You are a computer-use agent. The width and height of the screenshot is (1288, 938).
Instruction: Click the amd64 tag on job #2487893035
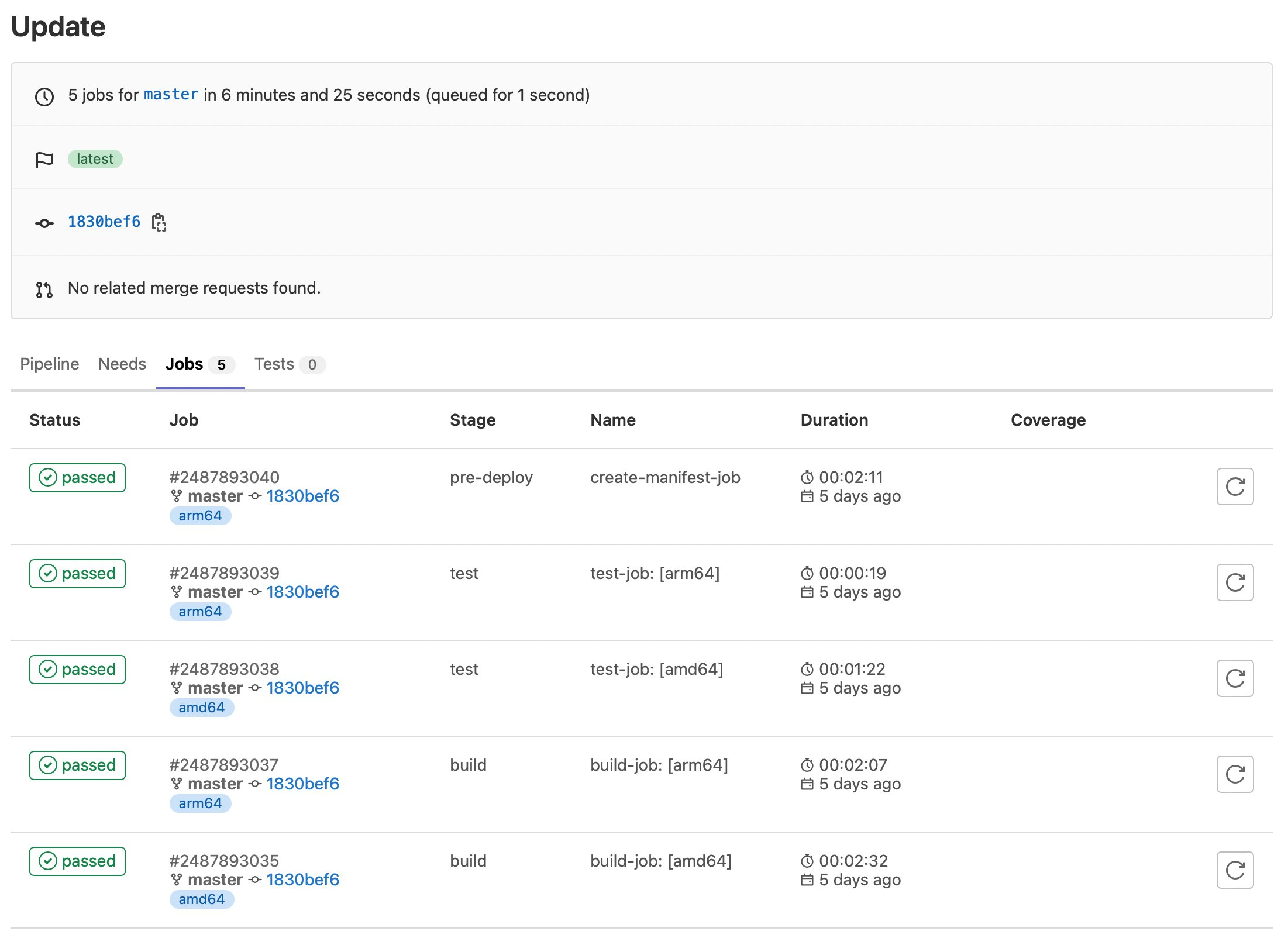(x=201, y=899)
